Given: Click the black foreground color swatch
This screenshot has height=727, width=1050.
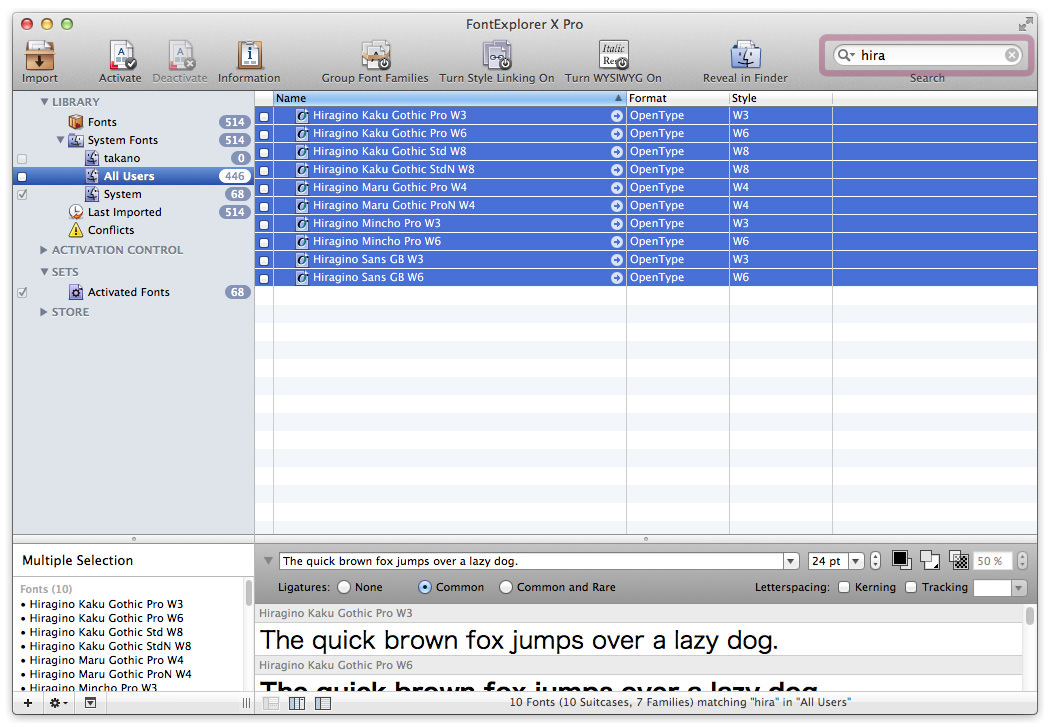Looking at the screenshot, I should (x=901, y=560).
